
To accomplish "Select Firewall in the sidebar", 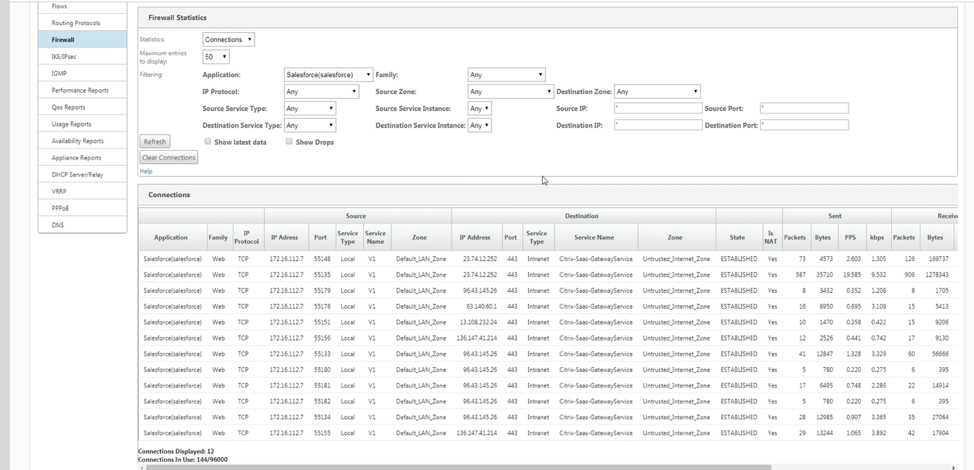I will pos(82,40).
